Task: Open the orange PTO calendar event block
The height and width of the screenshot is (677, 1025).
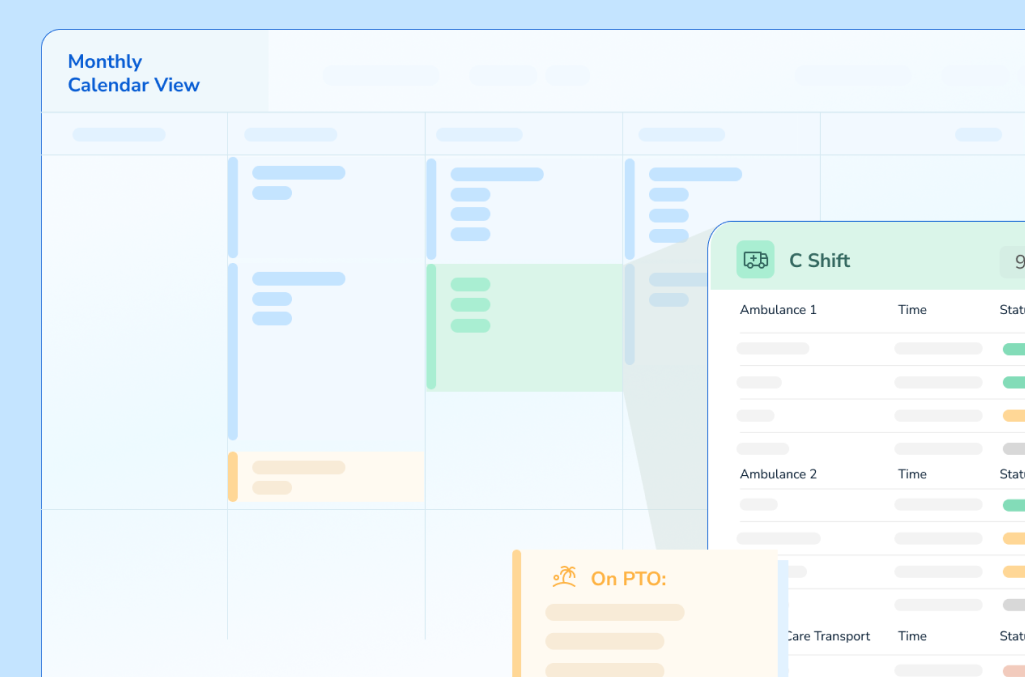Action: coord(326,477)
